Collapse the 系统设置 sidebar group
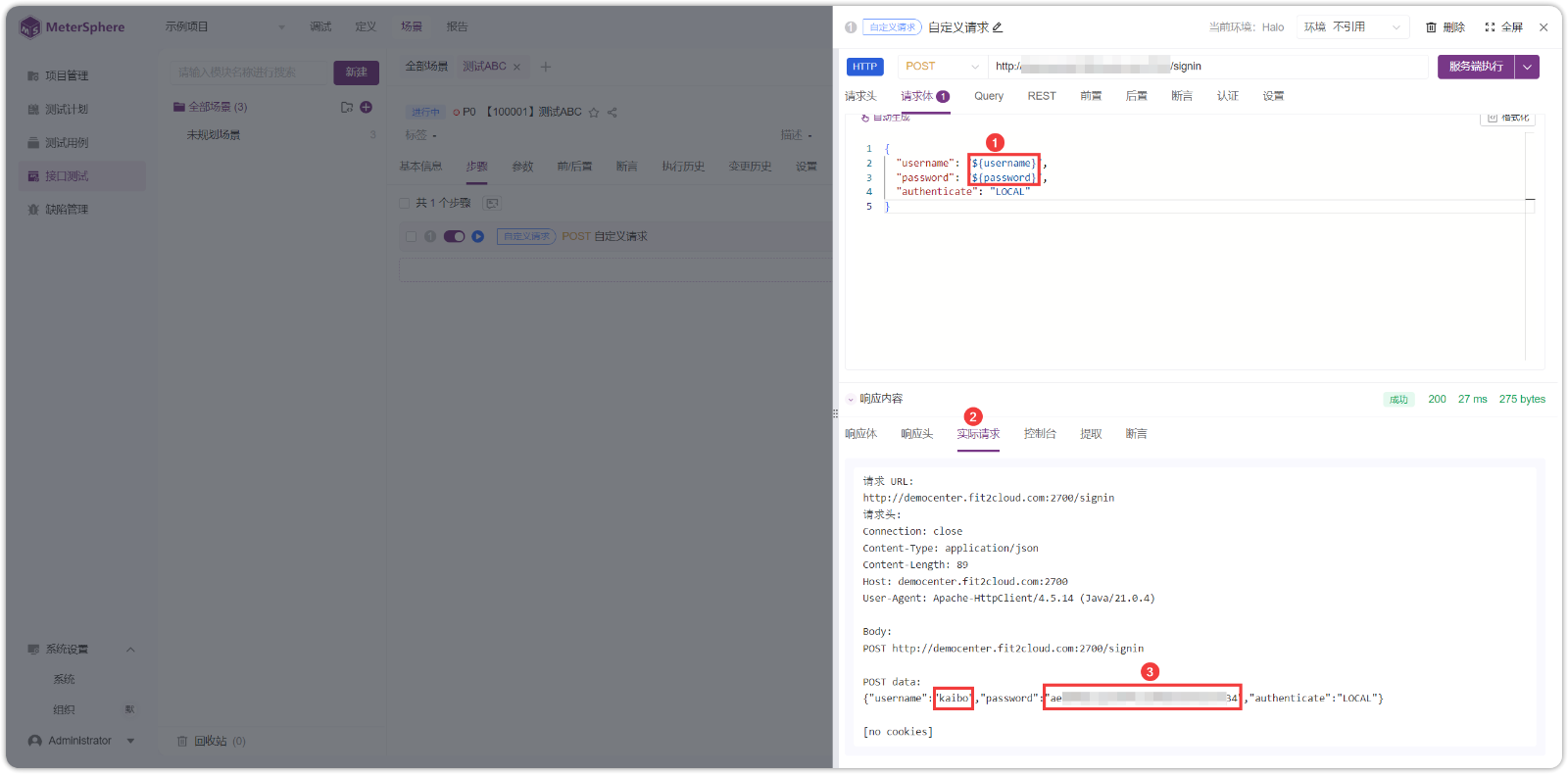Viewport: 1568px width, 774px height. click(130, 650)
